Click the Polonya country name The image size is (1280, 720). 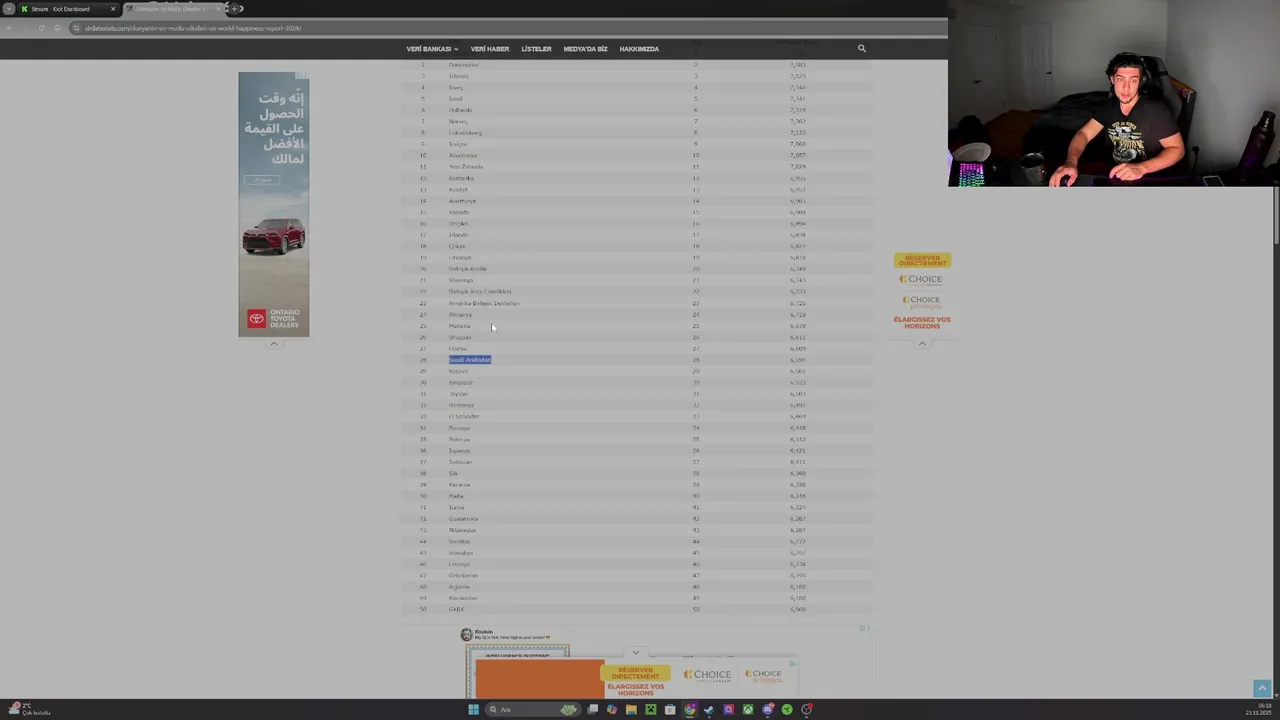tap(459, 439)
